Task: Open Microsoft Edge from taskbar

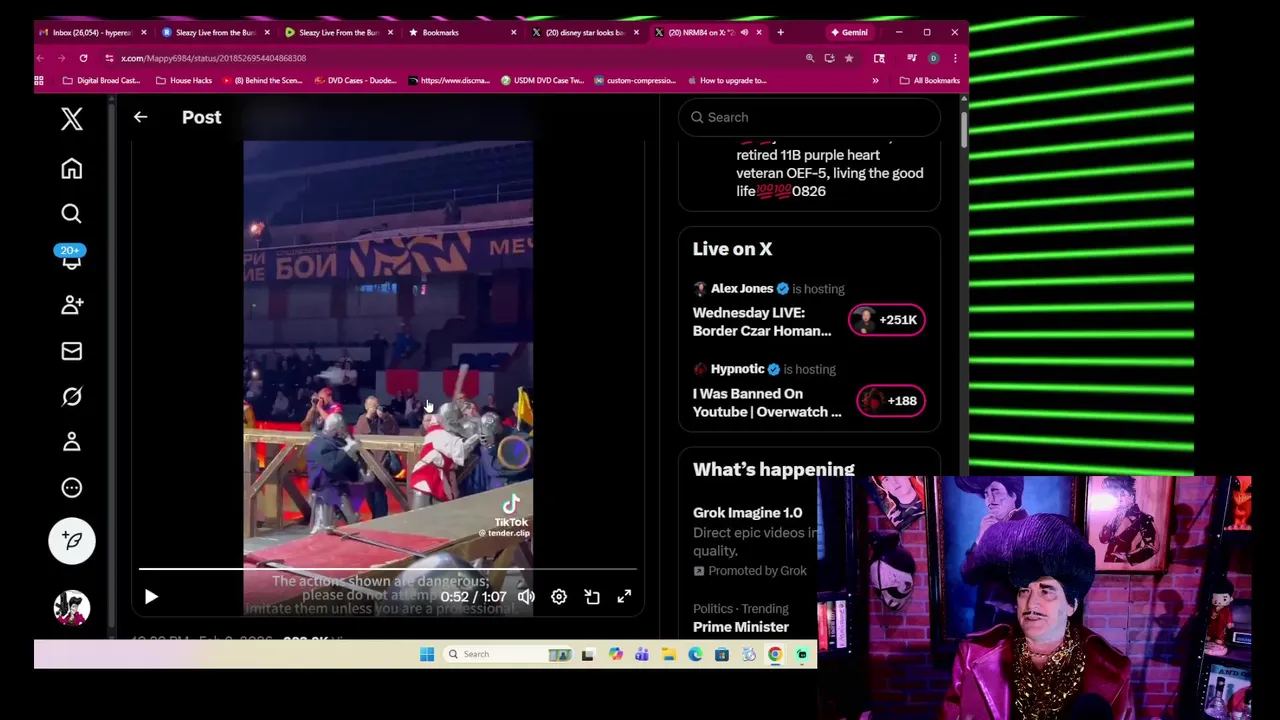Action: click(x=695, y=654)
